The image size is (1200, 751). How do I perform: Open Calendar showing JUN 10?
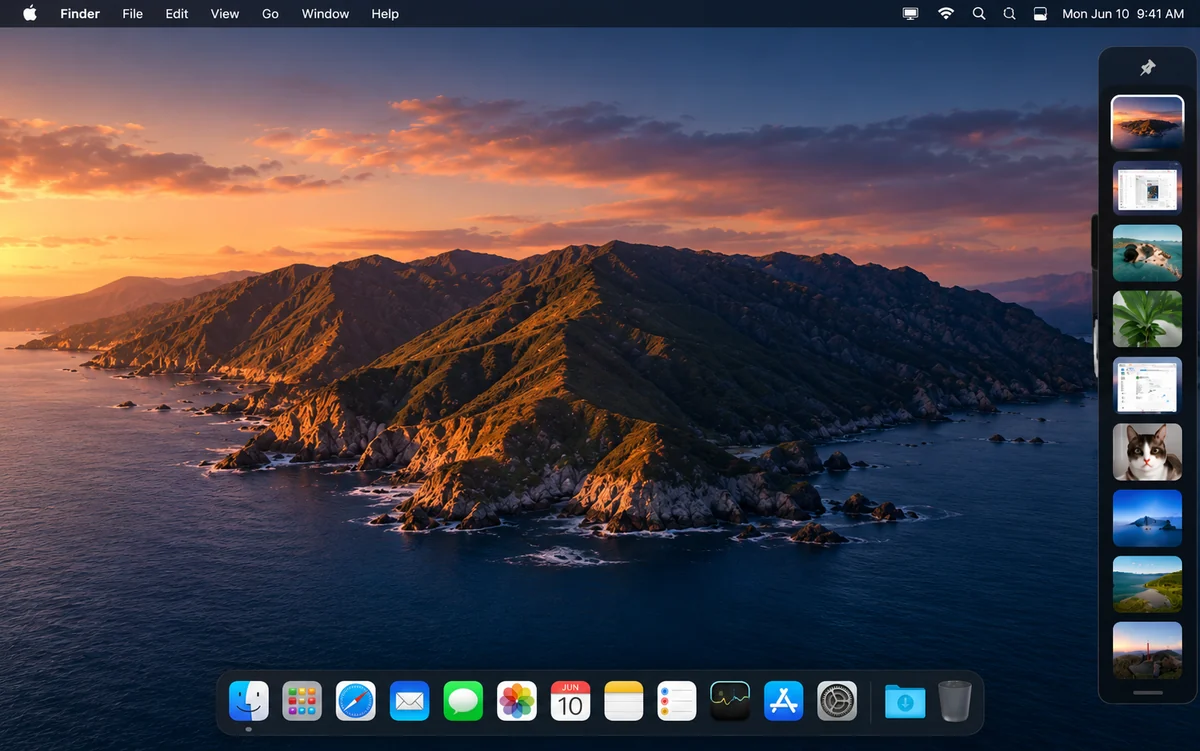(570, 701)
